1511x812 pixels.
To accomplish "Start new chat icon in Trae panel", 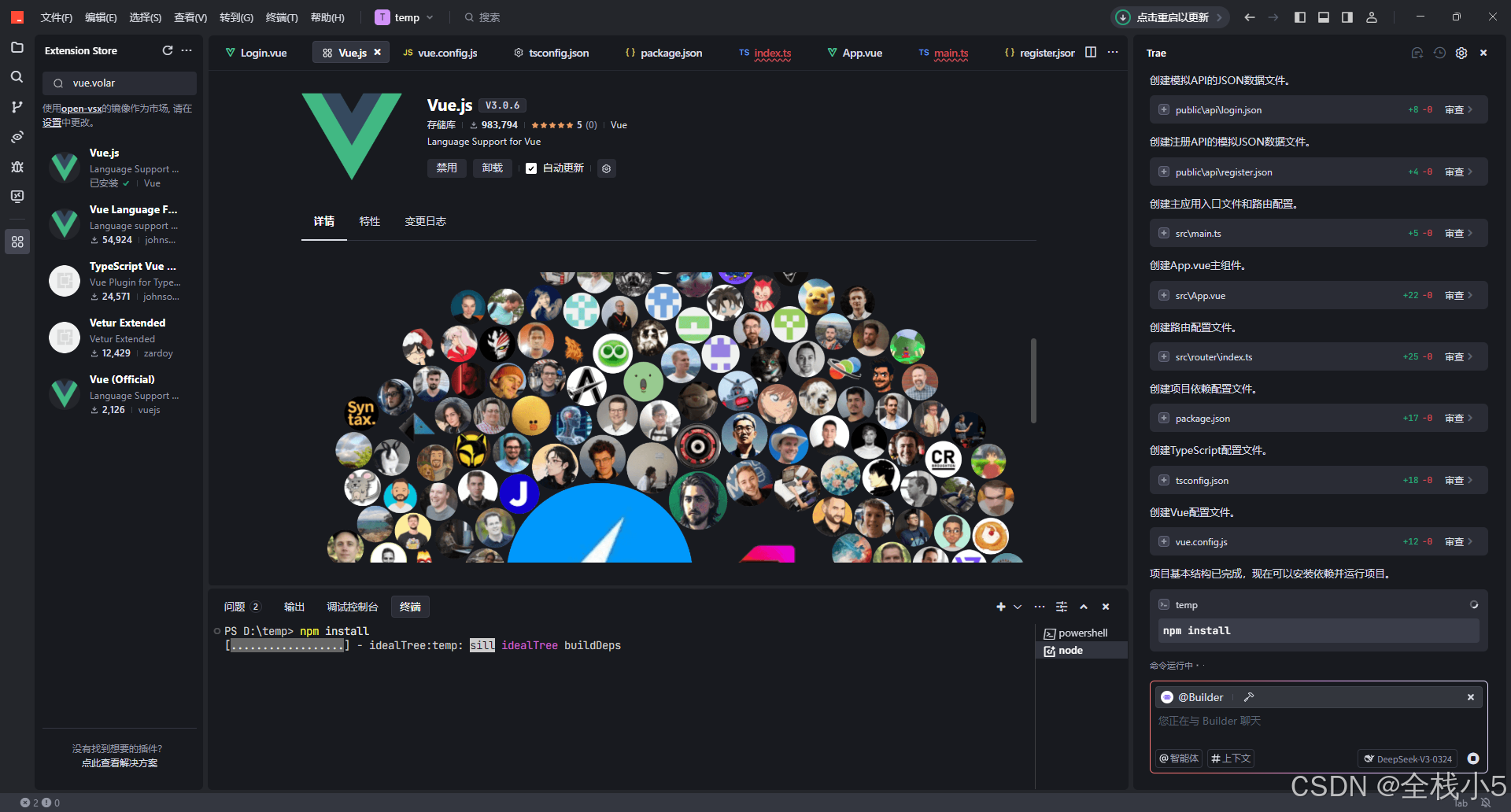I will pyautogui.click(x=1417, y=53).
